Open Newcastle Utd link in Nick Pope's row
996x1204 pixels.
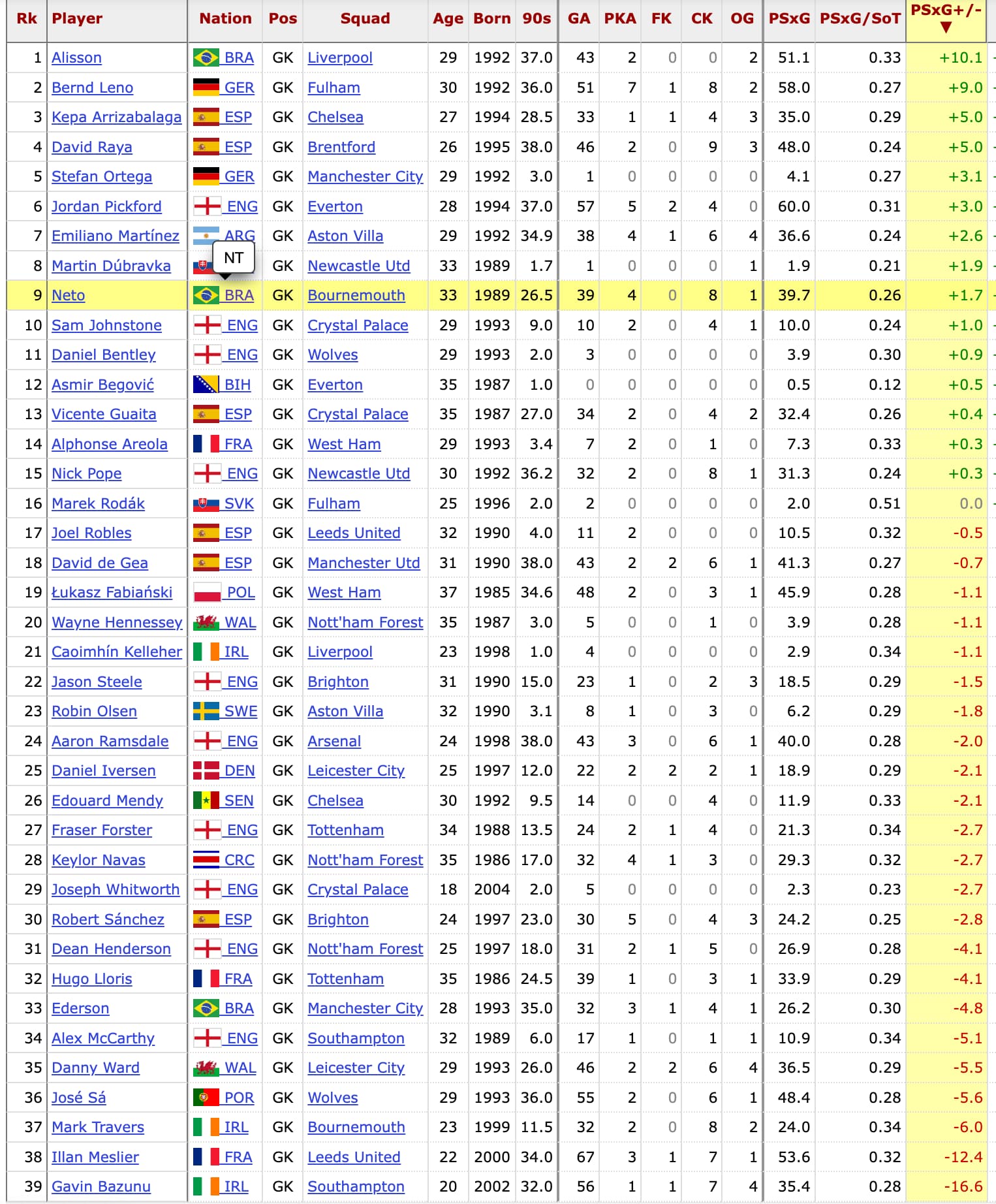[x=359, y=474]
